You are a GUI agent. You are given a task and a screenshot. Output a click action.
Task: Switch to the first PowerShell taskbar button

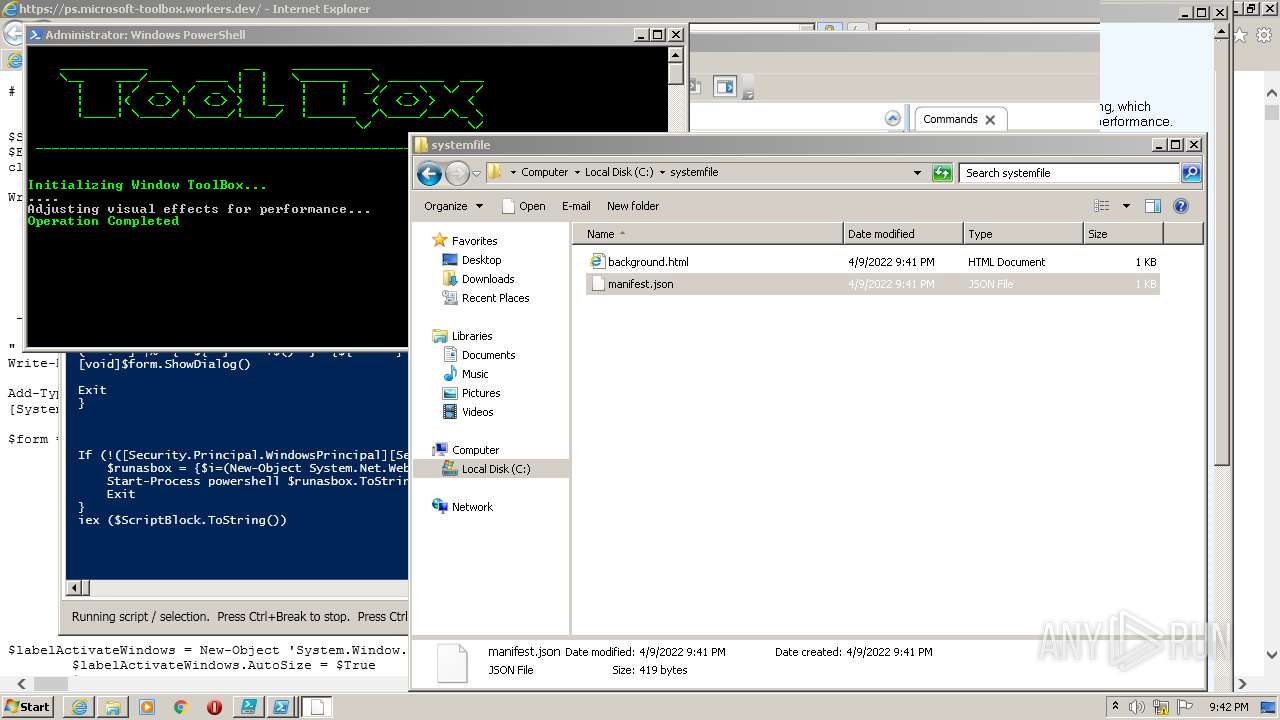[248, 707]
